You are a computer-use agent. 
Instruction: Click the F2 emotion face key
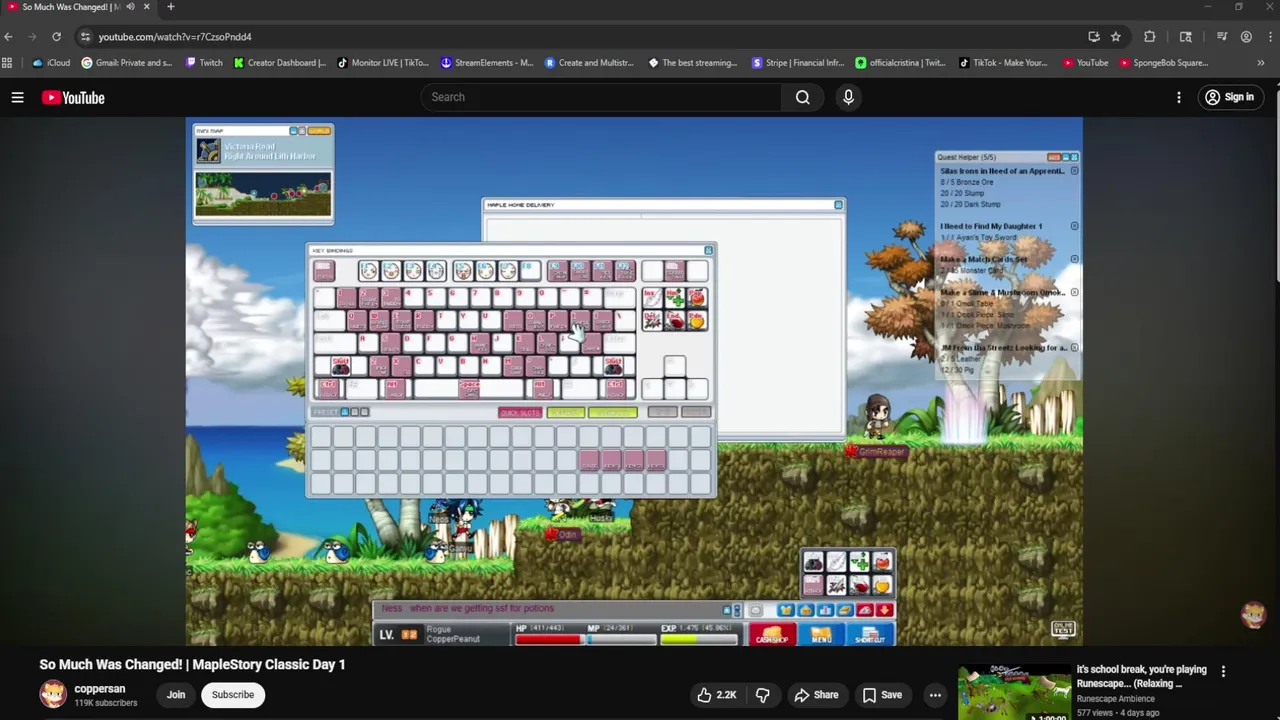tap(391, 271)
